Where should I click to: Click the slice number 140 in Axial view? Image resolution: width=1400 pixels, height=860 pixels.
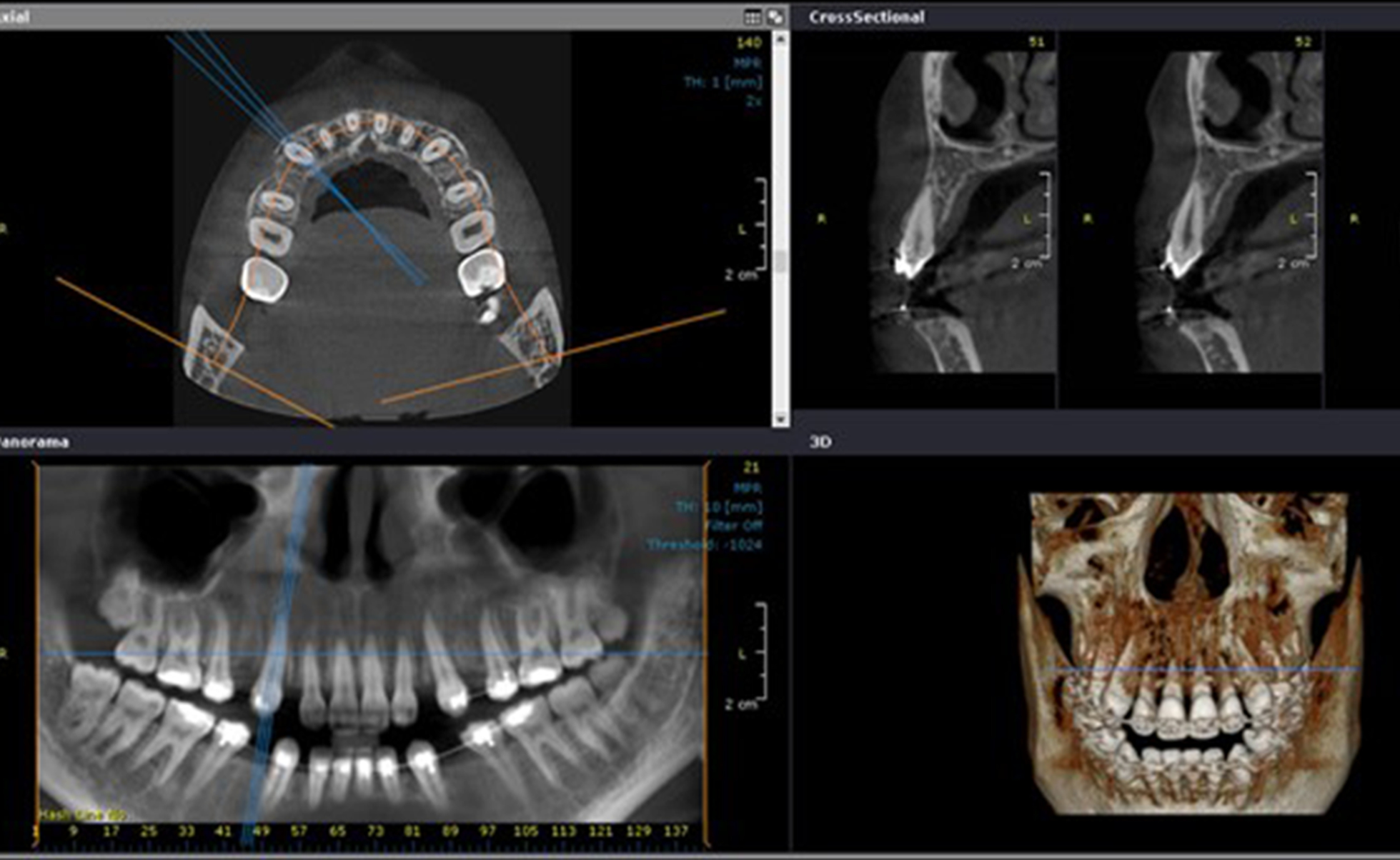point(749,44)
